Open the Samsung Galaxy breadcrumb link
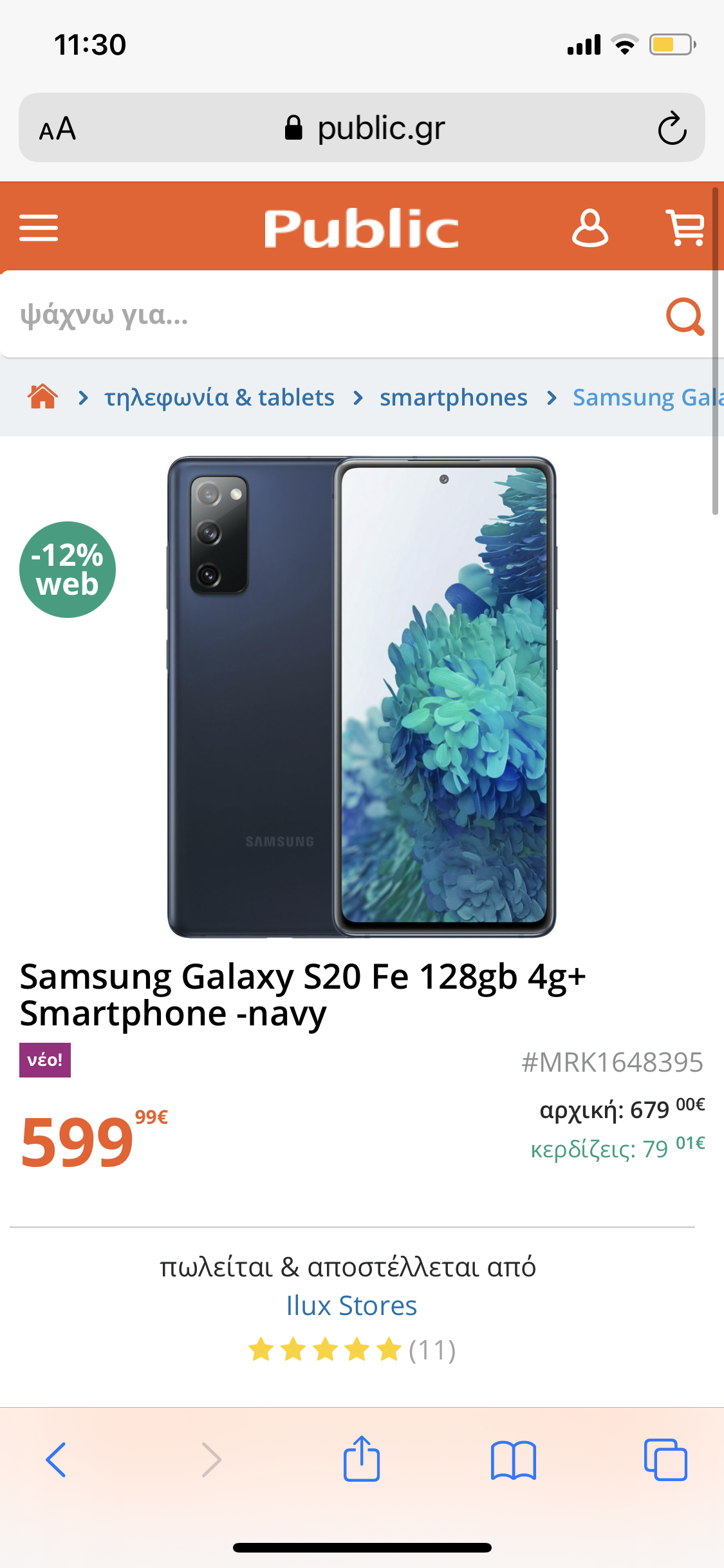 click(x=648, y=397)
